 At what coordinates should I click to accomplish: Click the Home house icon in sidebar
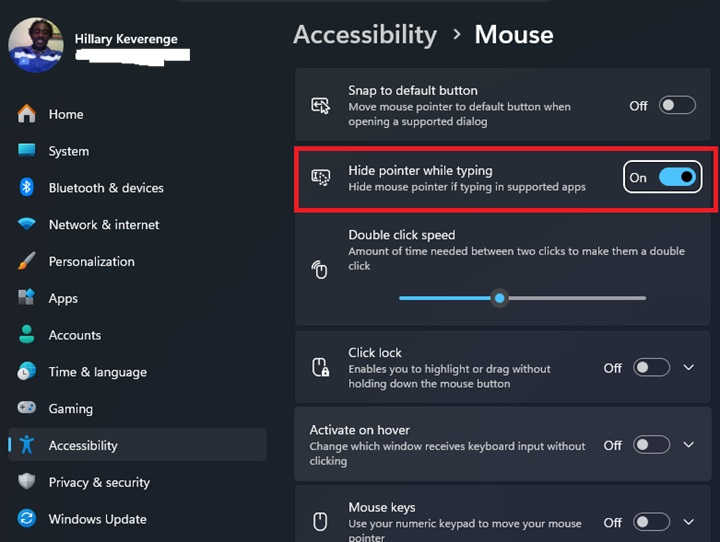click(x=27, y=113)
